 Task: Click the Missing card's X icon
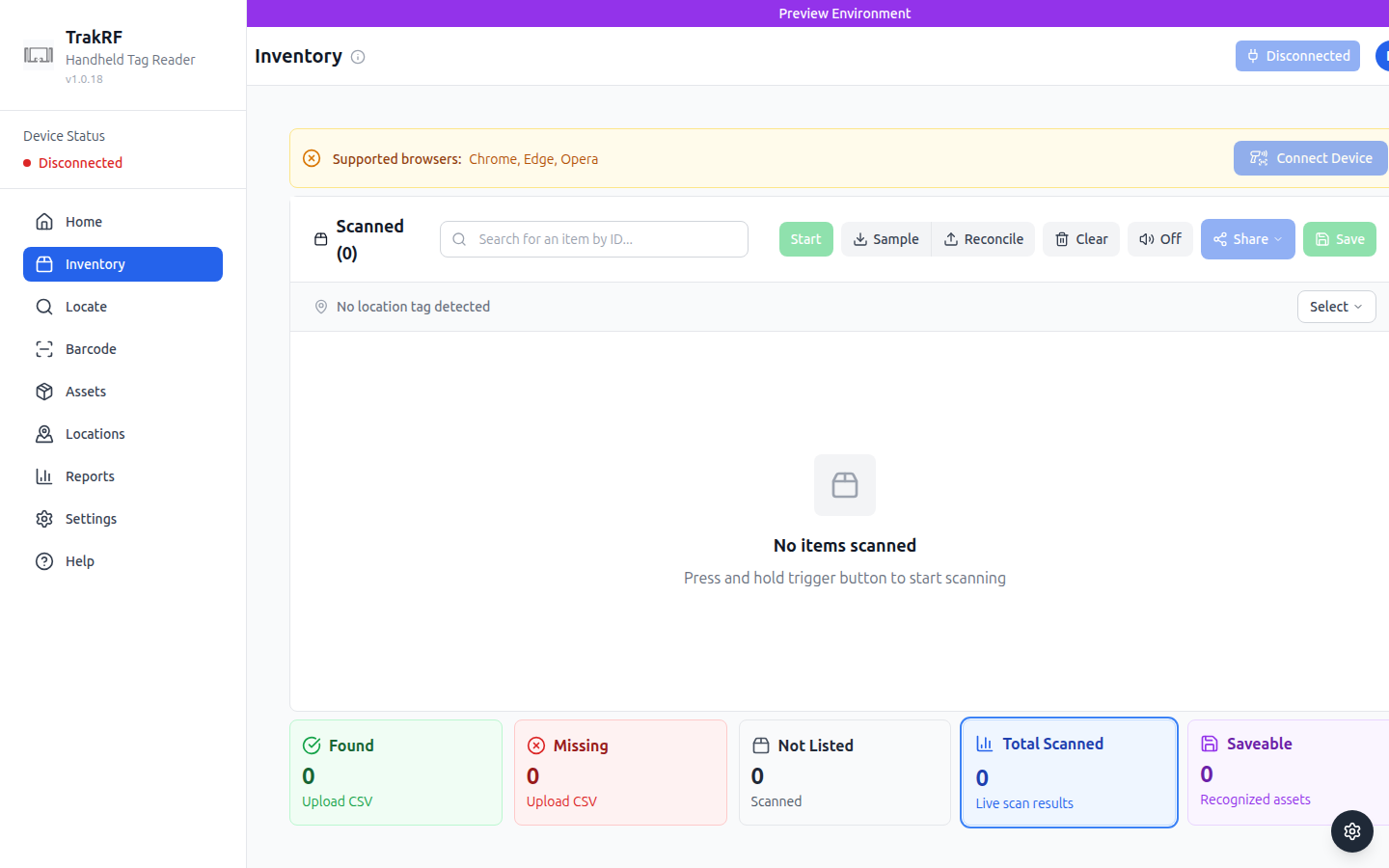pos(536,746)
